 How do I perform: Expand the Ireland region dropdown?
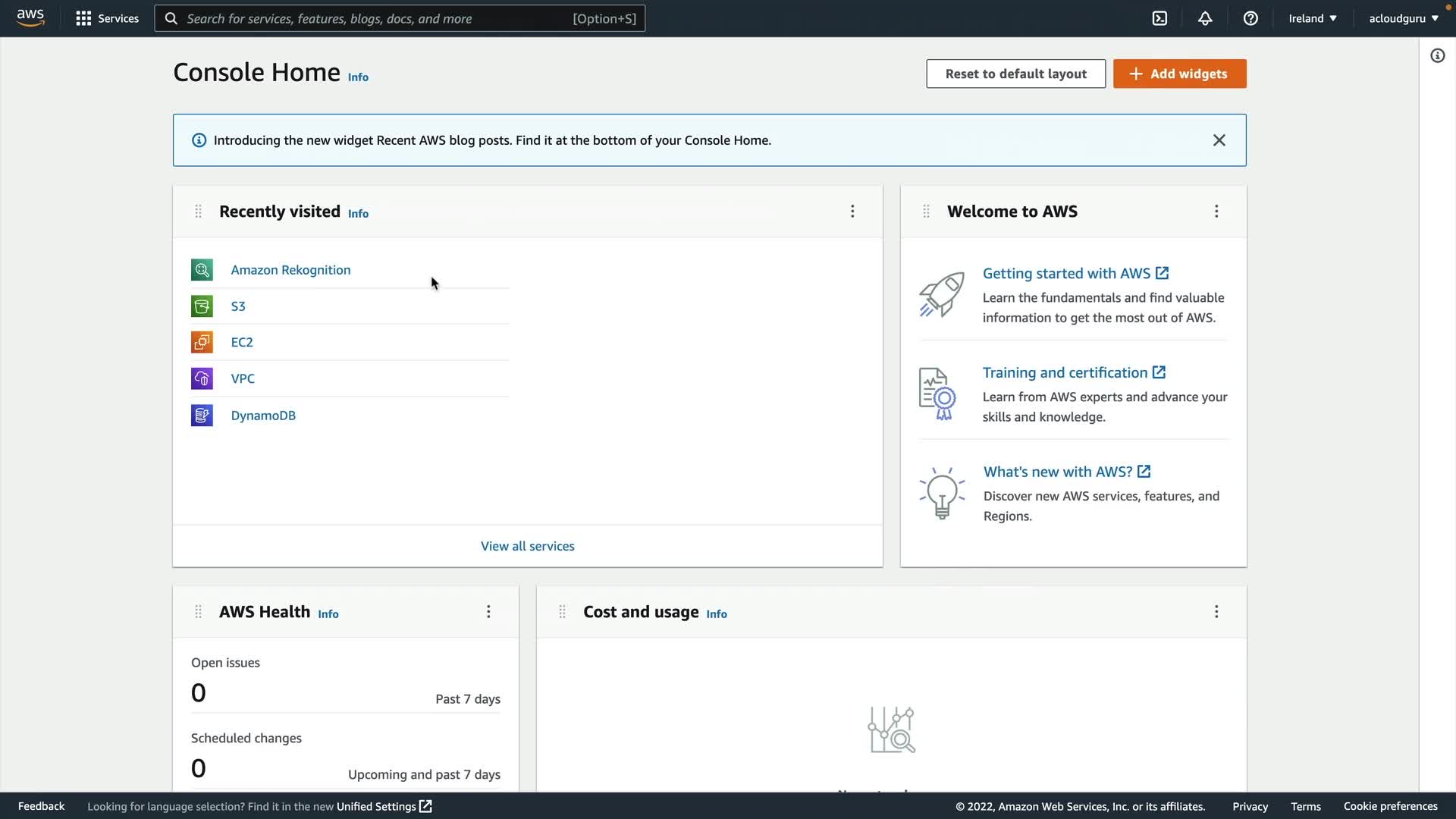tap(1312, 18)
